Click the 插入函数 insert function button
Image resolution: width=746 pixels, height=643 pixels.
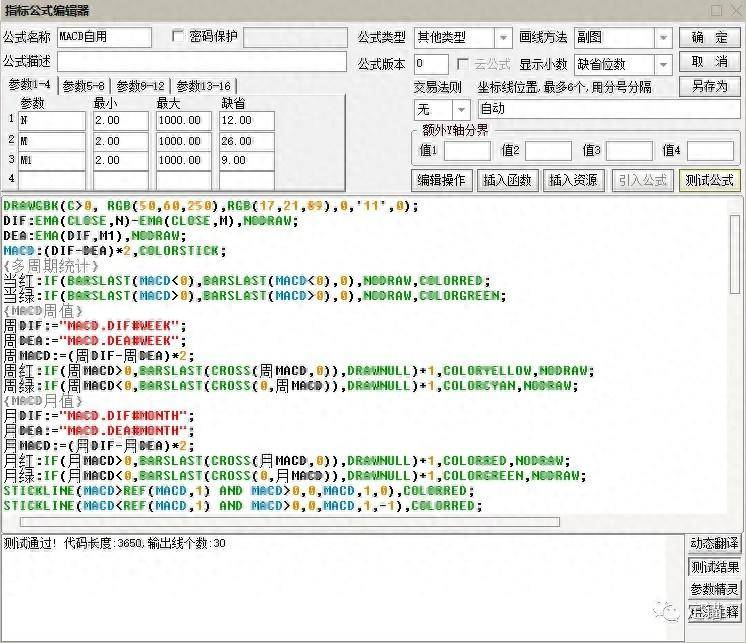tap(507, 180)
